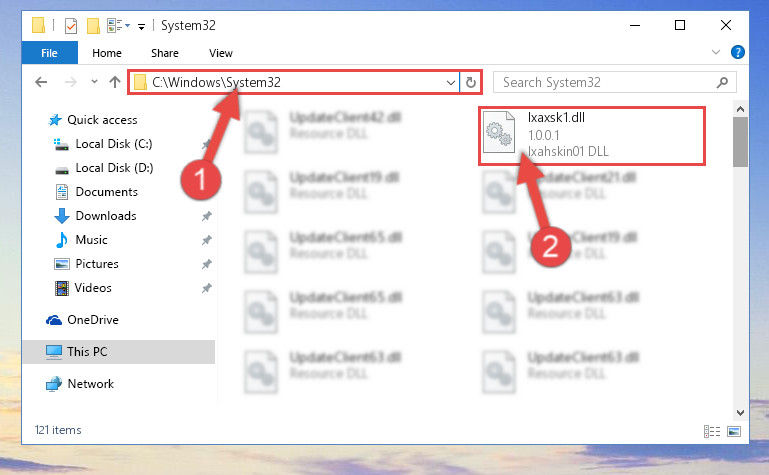Click in the Search System32 box
This screenshot has height=475, width=769.
pyautogui.click(x=607, y=82)
